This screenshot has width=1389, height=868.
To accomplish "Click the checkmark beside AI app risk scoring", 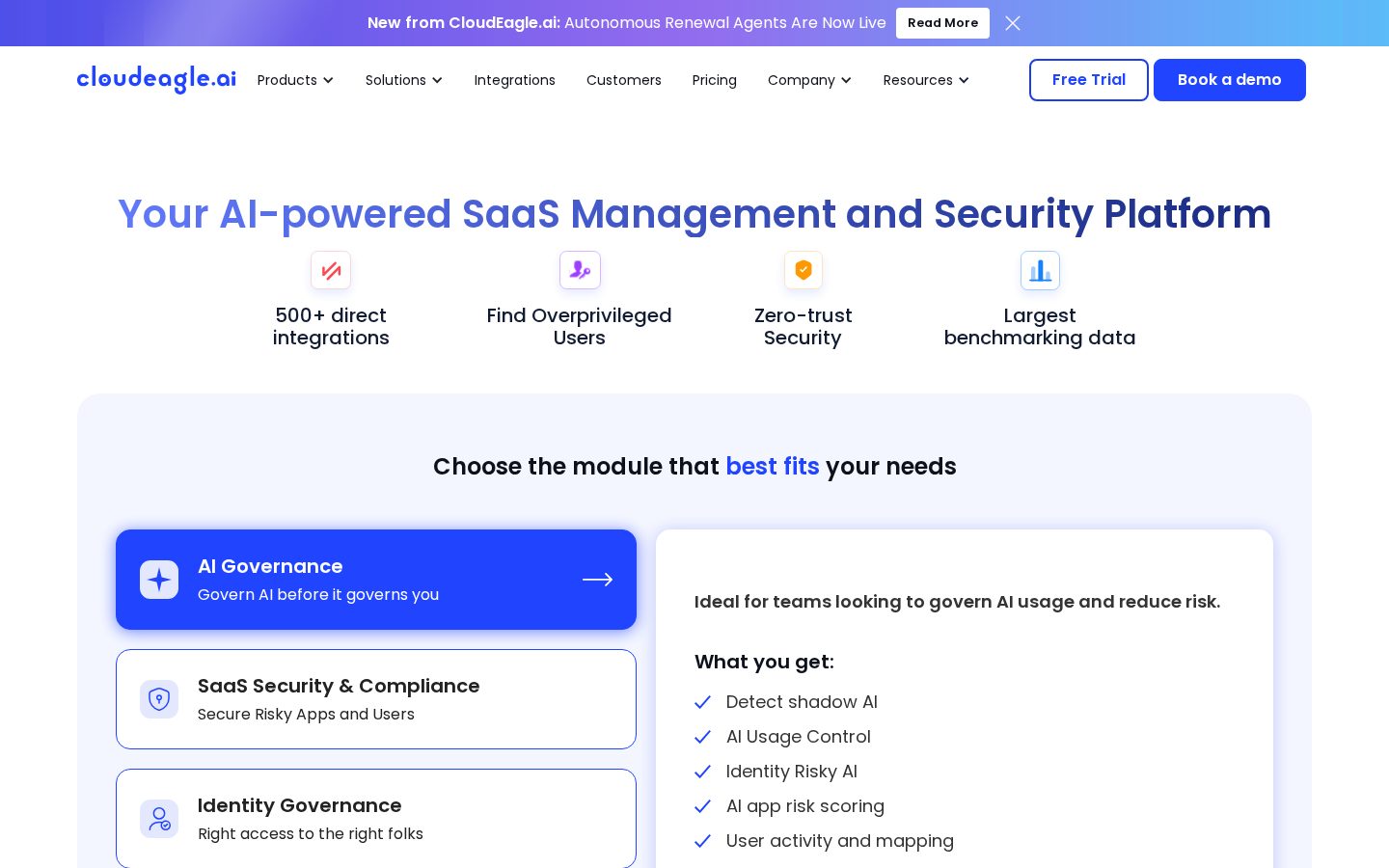I will click(x=703, y=806).
